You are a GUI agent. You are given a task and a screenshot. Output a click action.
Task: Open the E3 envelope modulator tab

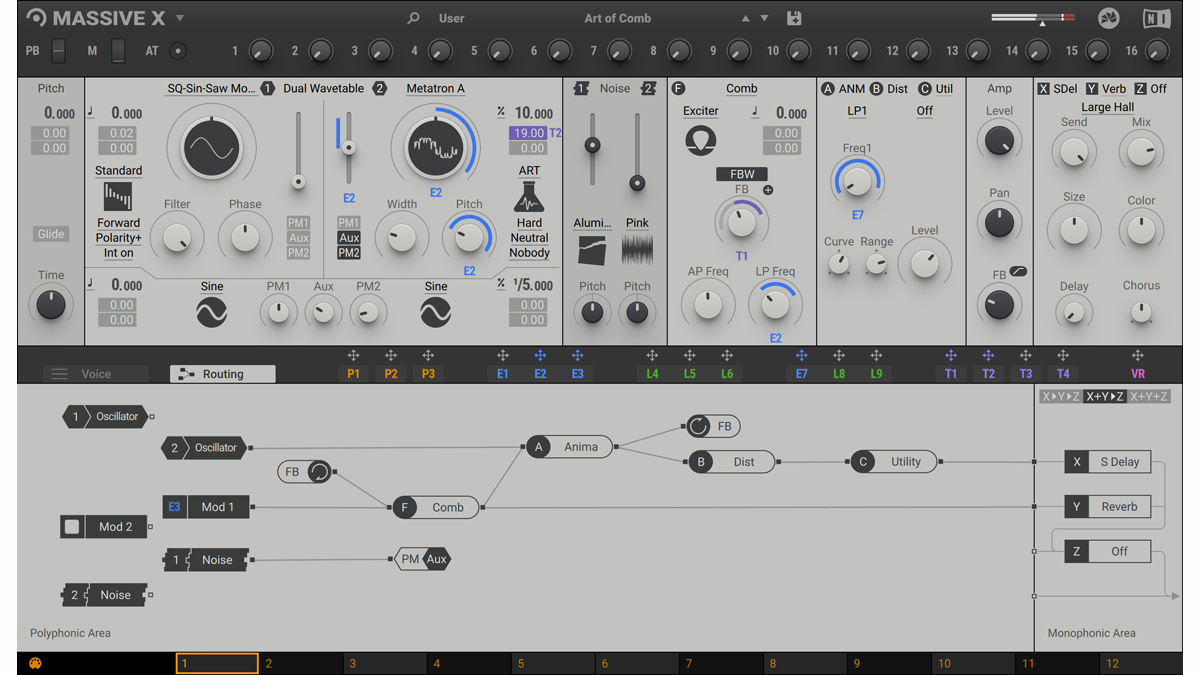pos(578,374)
